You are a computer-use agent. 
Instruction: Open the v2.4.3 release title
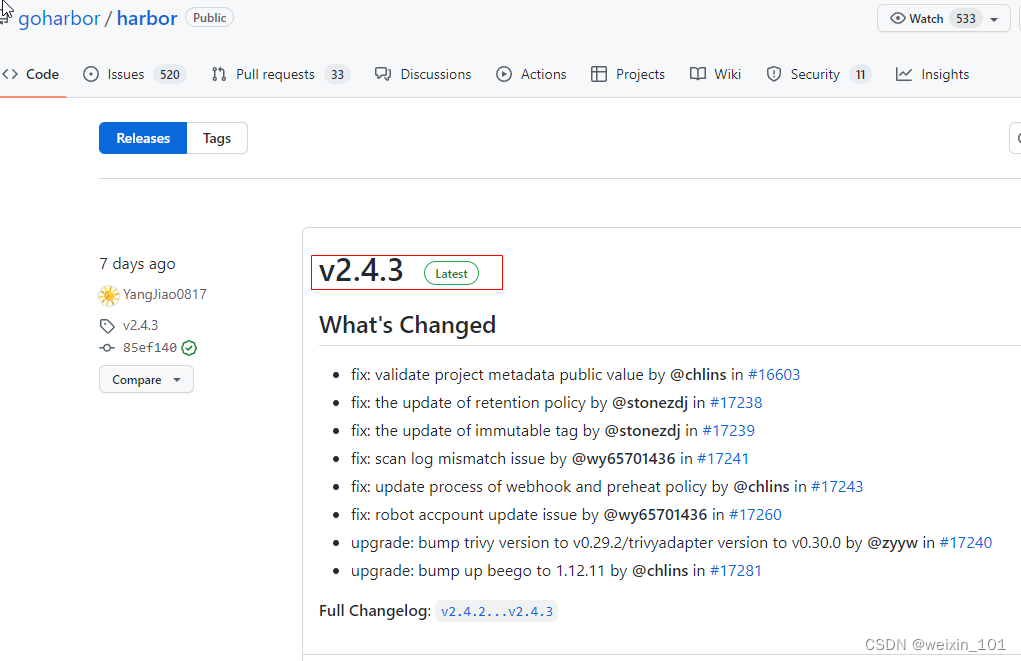pyautogui.click(x=361, y=270)
